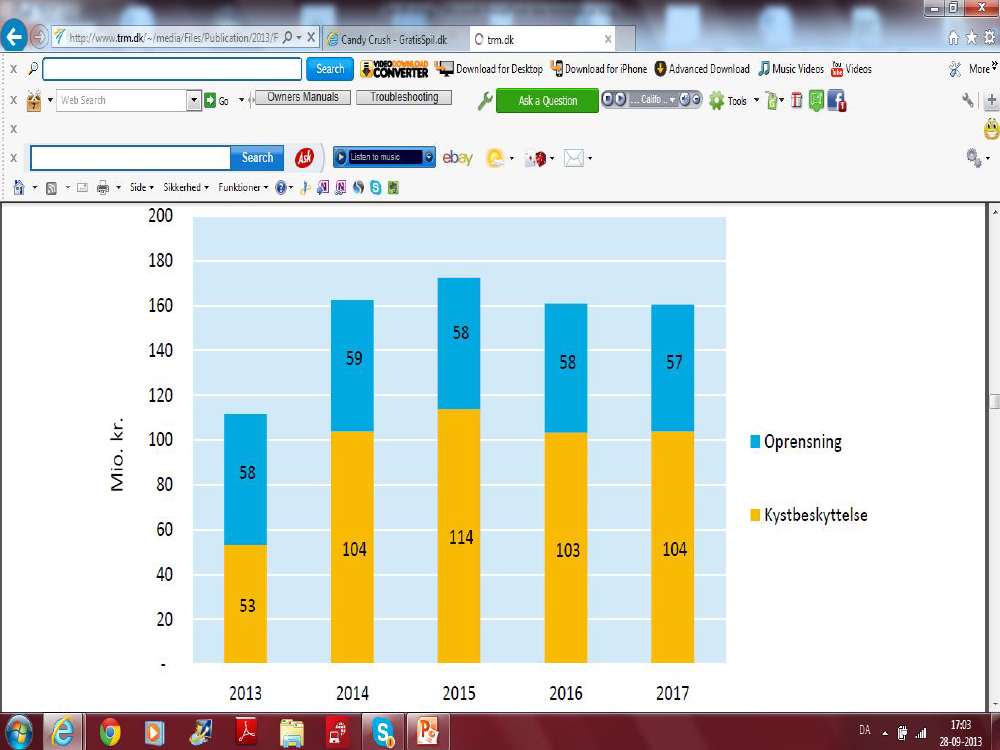Viewport: 1000px width, 750px height.
Task: Open the browser Favorites star icon
Action: [x=971, y=38]
